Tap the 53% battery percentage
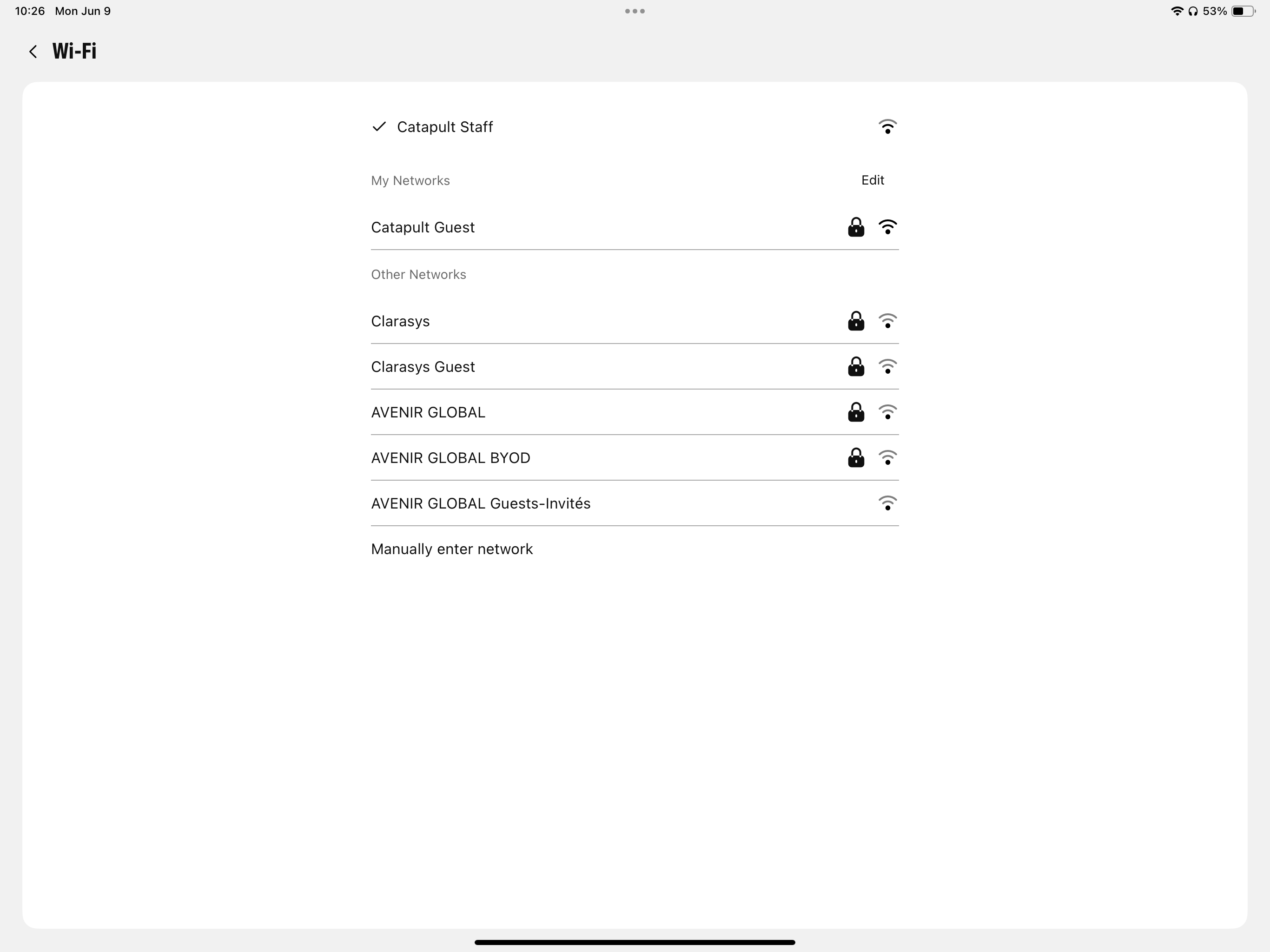The width and height of the screenshot is (1270, 952). click(x=1215, y=11)
